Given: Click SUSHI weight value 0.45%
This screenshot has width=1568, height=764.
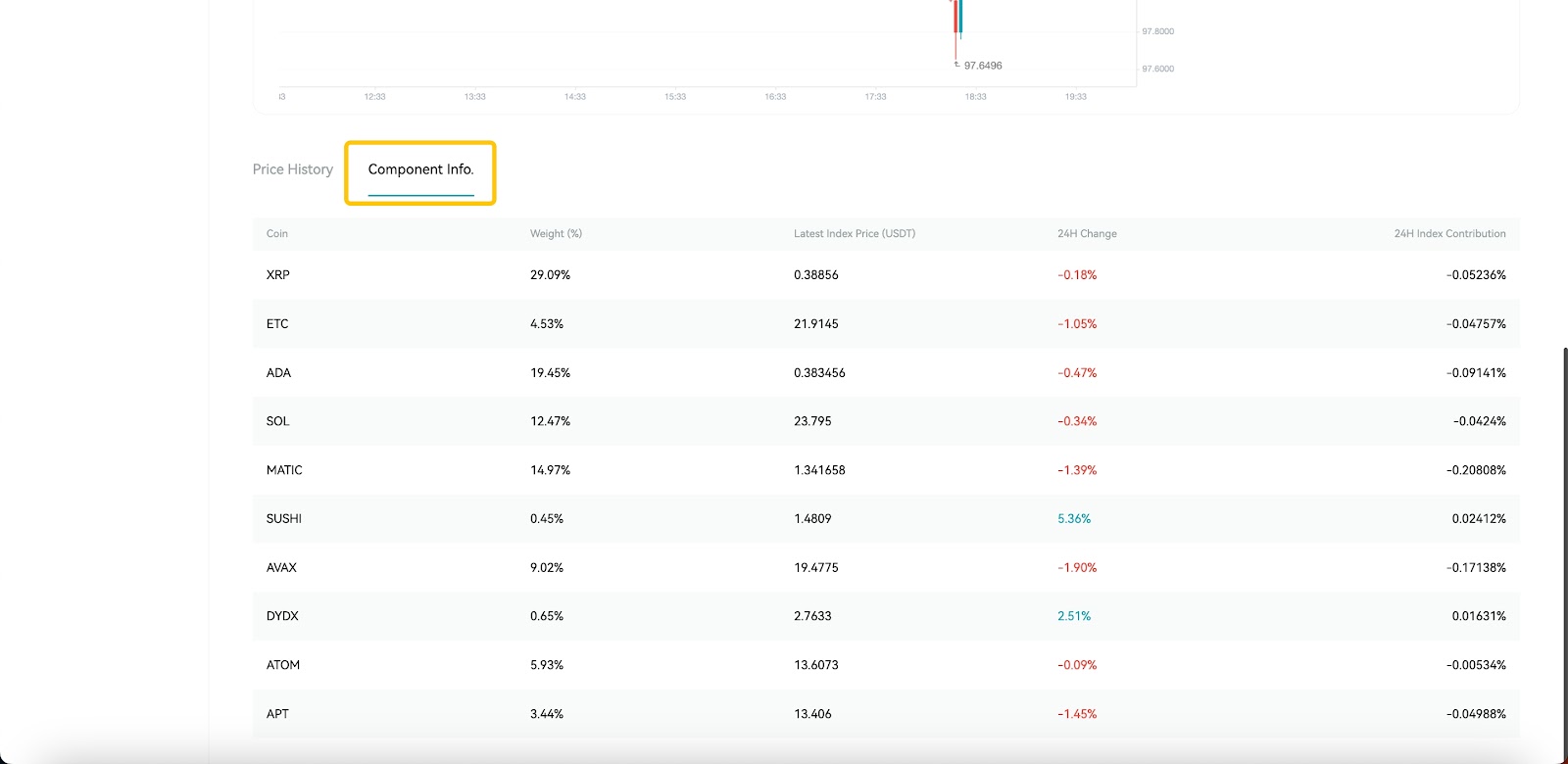Looking at the screenshot, I should (x=547, y=519).
